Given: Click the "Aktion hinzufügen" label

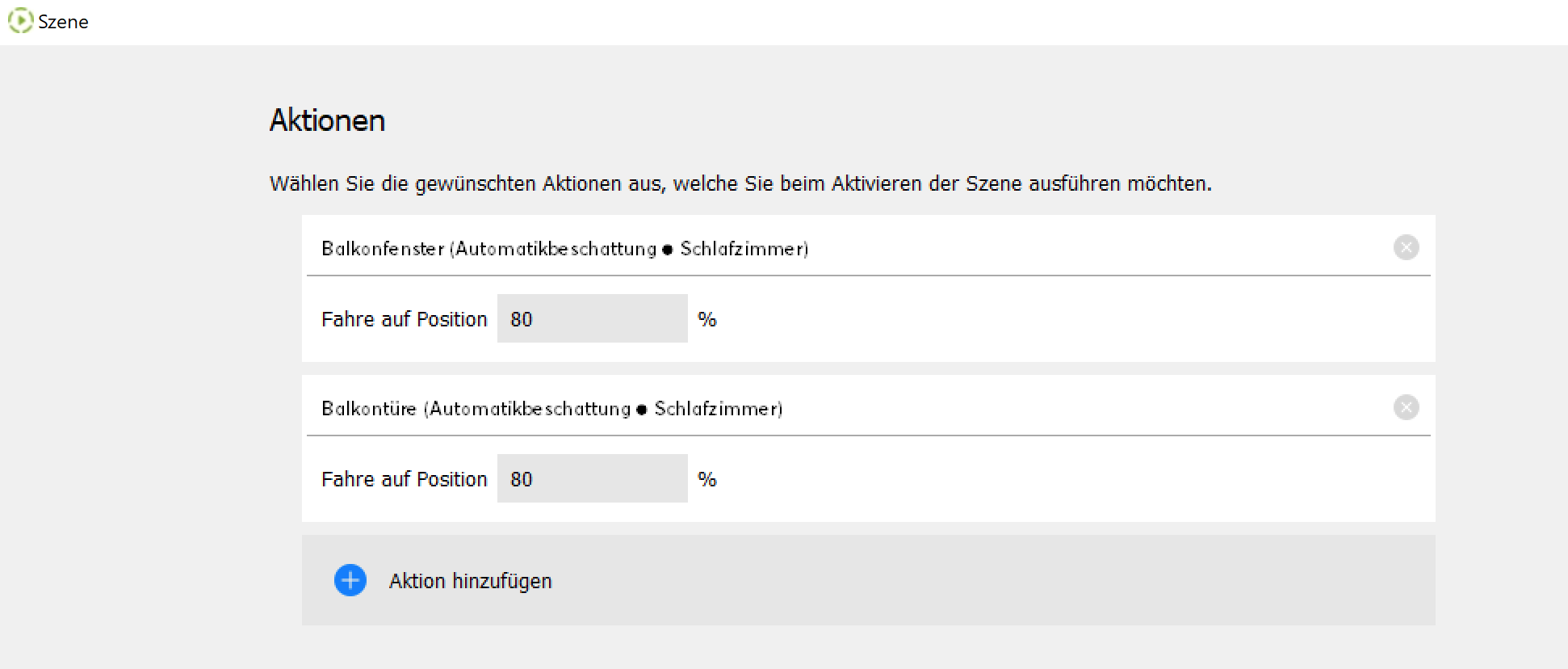Looking at the screenshot, I should [470, 581].
